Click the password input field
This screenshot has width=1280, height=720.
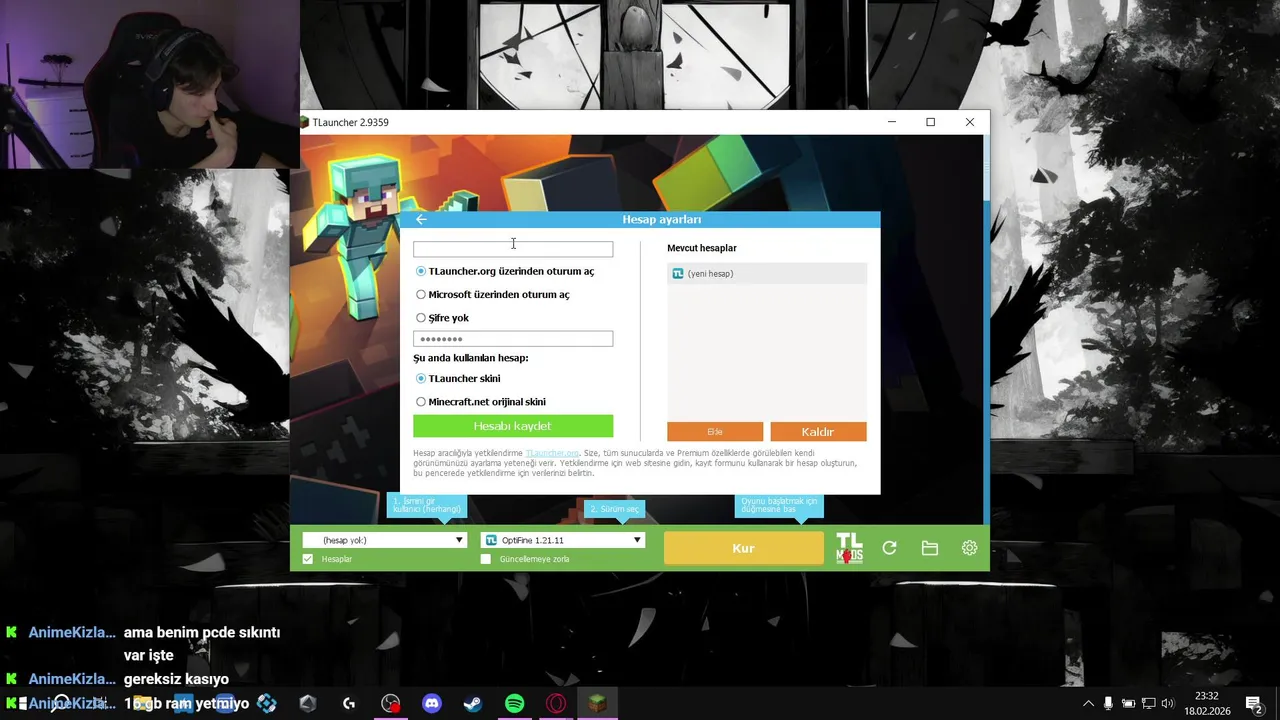513,339
